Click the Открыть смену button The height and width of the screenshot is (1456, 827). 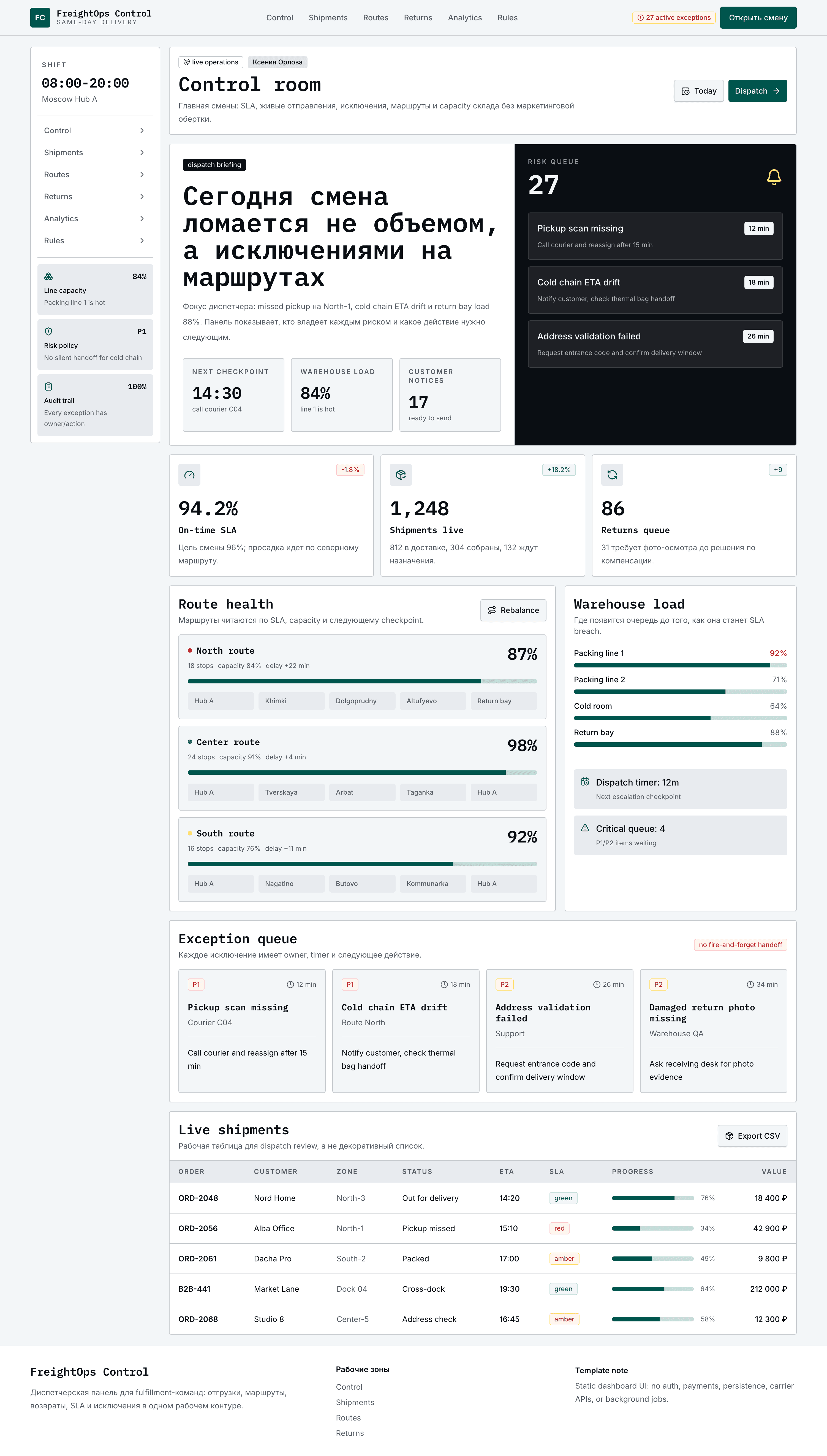pos(758,18)
